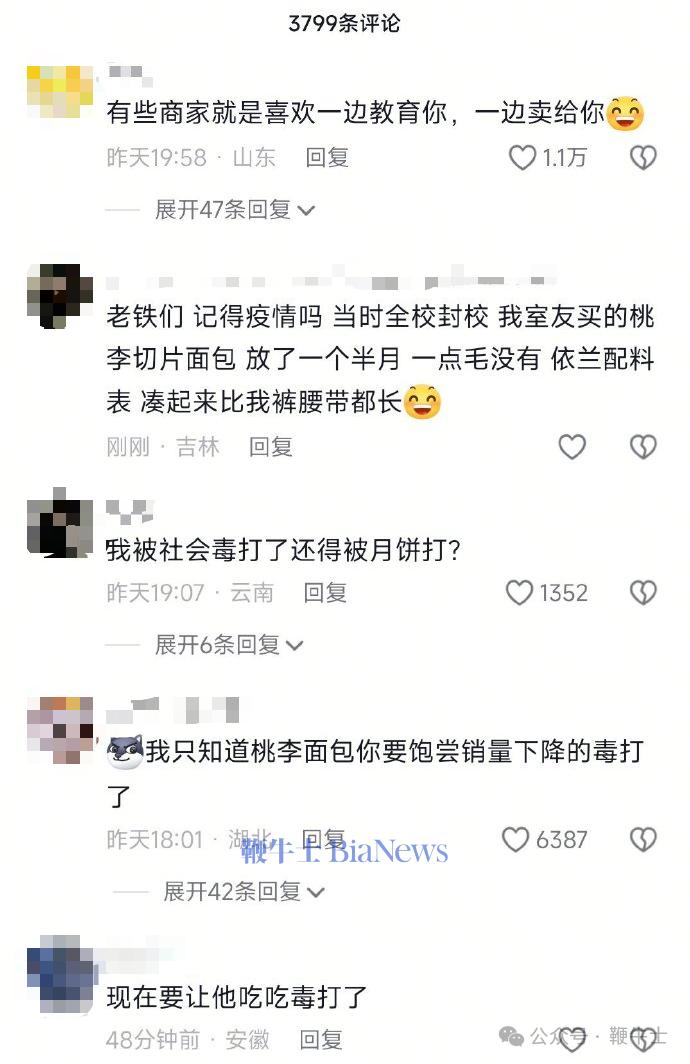Dislike the Shandong comment via broken heart
The height and width of the screenshot is (1064, 690).
click(x=643, y=158)
